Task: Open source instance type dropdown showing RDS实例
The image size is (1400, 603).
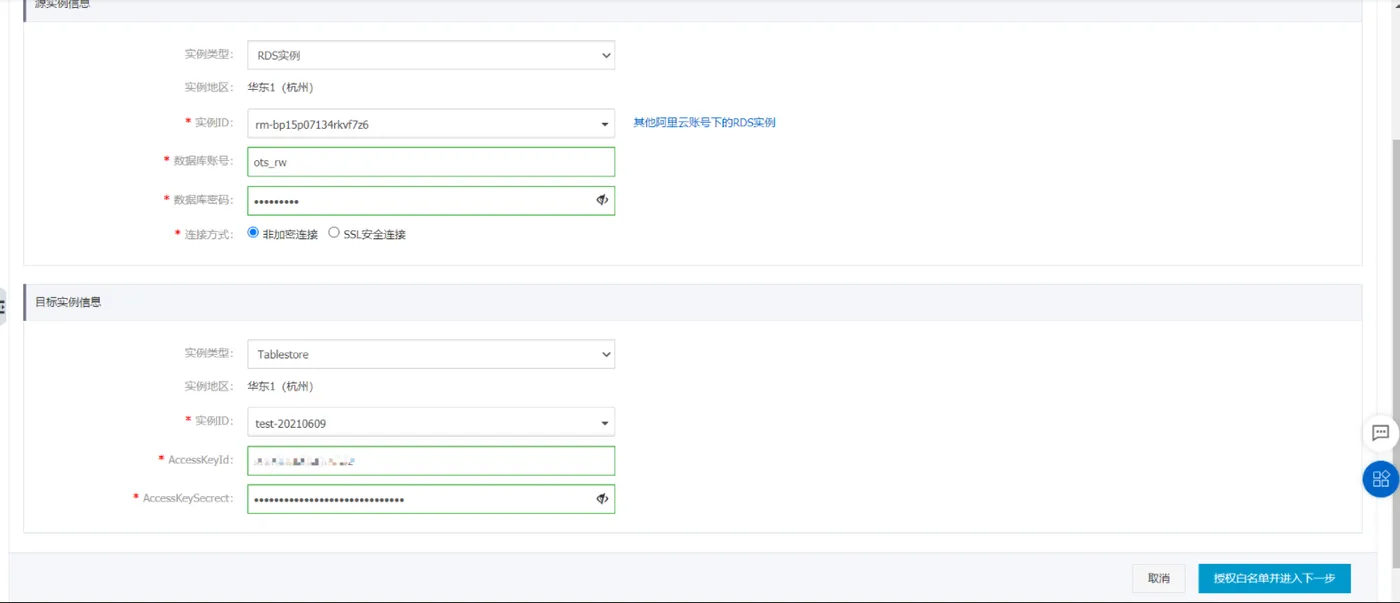Action: click(431, 55)
